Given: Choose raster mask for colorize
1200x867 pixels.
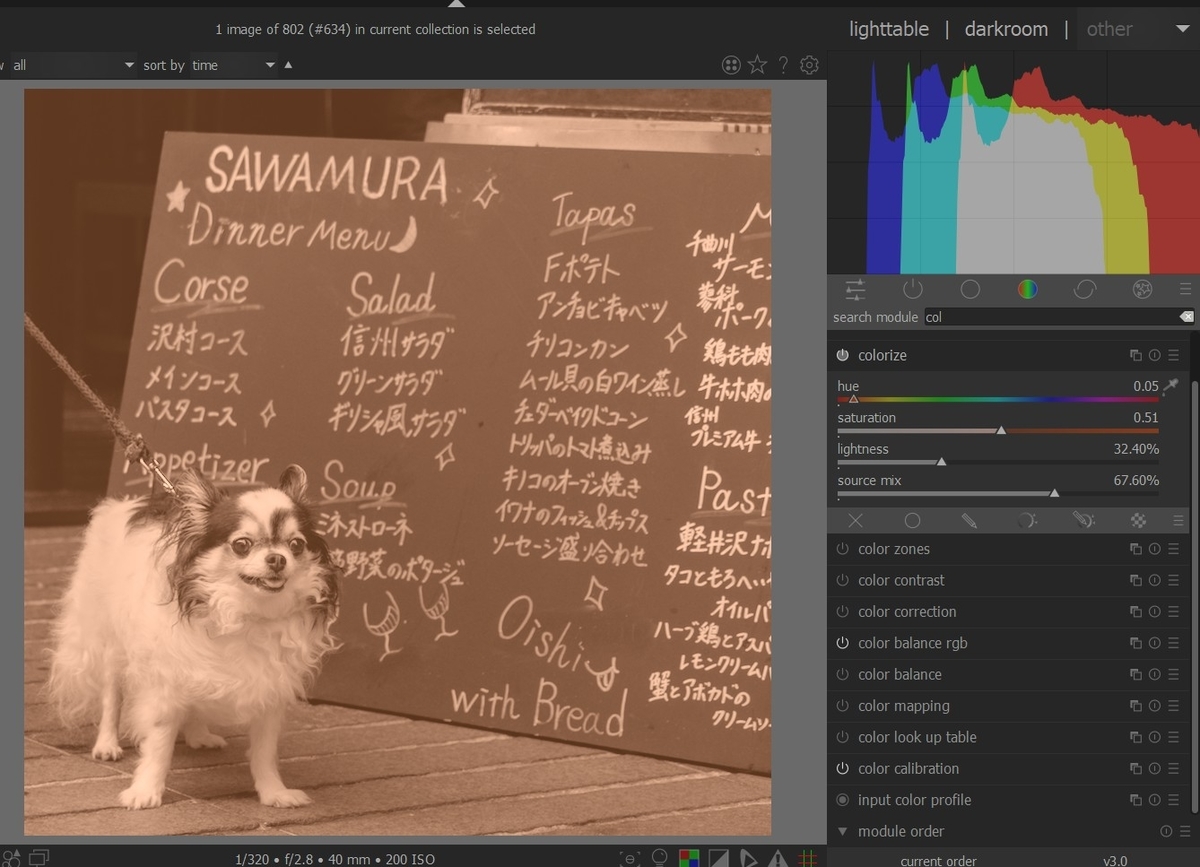Looking at the screenshot, I should (x=1139, y=521).
